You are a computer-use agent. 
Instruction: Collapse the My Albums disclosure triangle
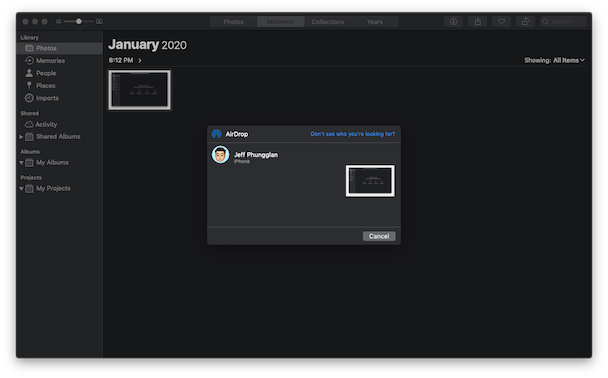[21, 163]
